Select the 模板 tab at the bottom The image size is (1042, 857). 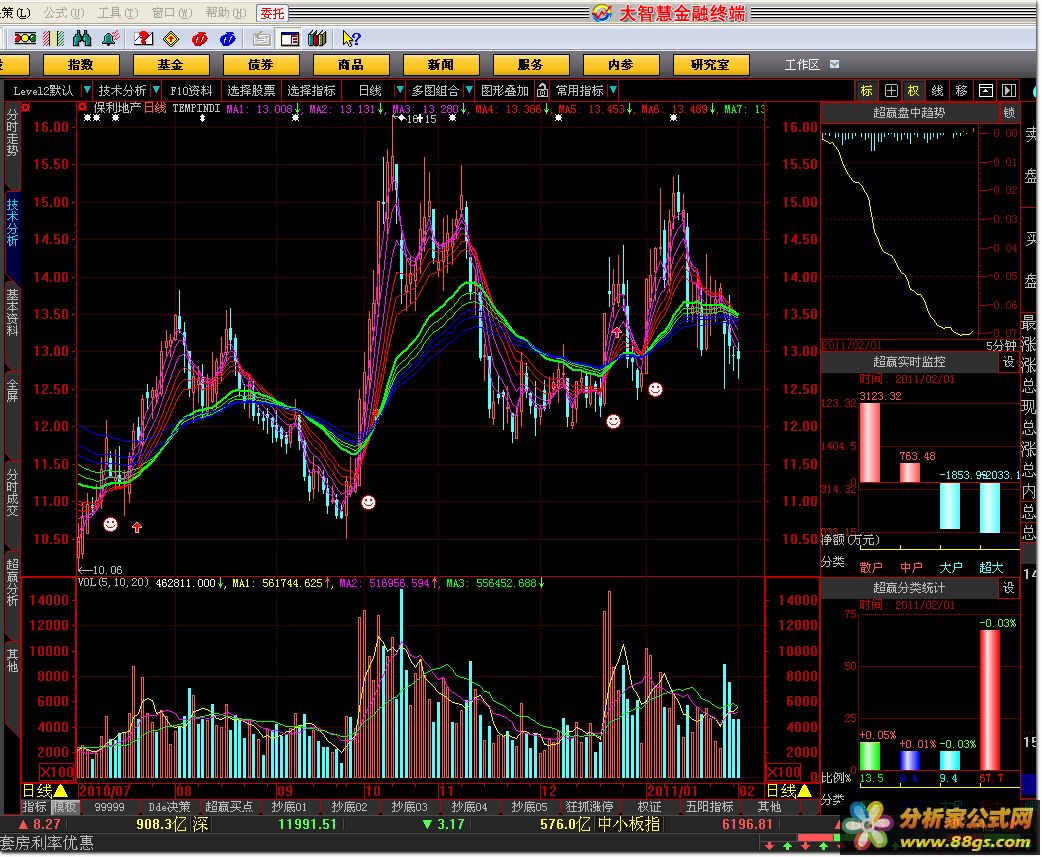[x=65, y=807]
